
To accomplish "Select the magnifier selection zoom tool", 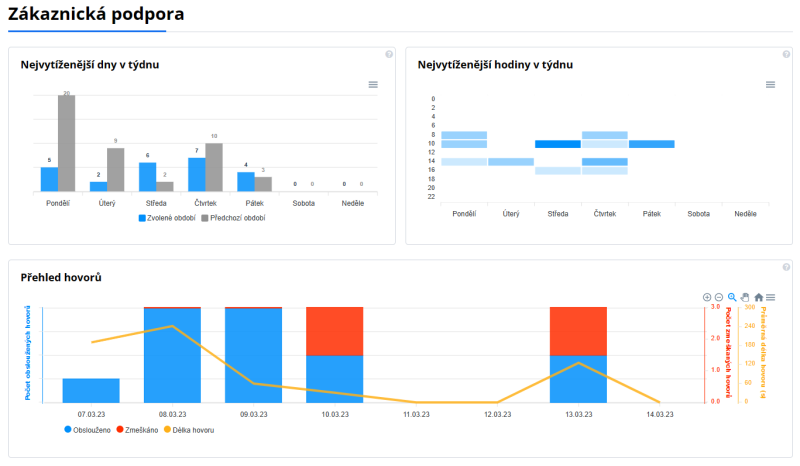I will (732, 297).
